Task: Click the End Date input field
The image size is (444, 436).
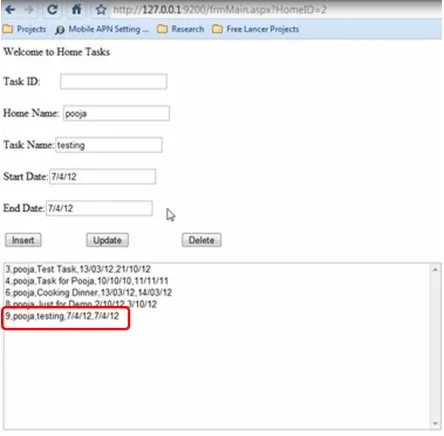Action: (99, 208)
